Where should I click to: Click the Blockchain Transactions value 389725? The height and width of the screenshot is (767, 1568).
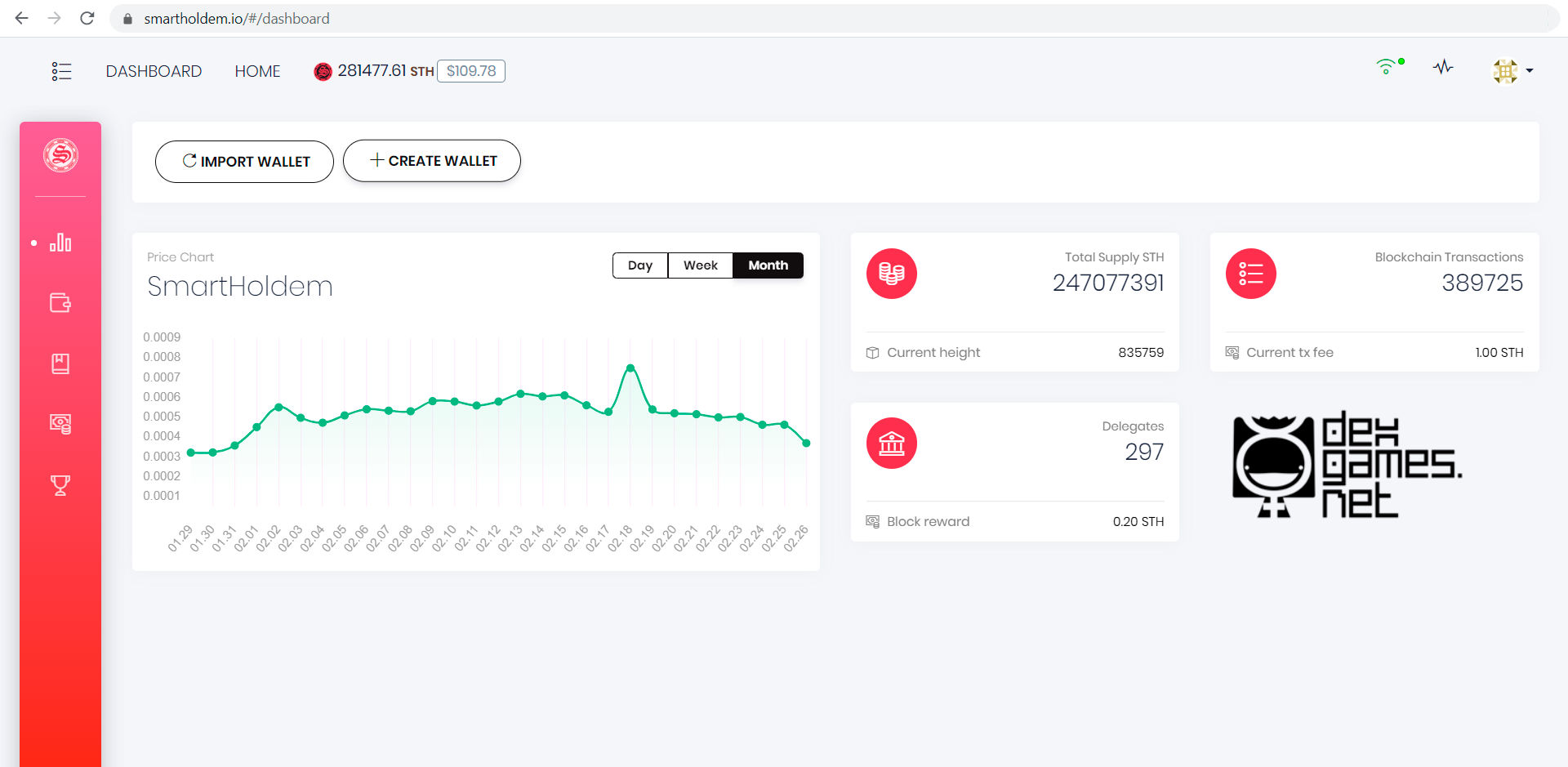[1482, 283]
